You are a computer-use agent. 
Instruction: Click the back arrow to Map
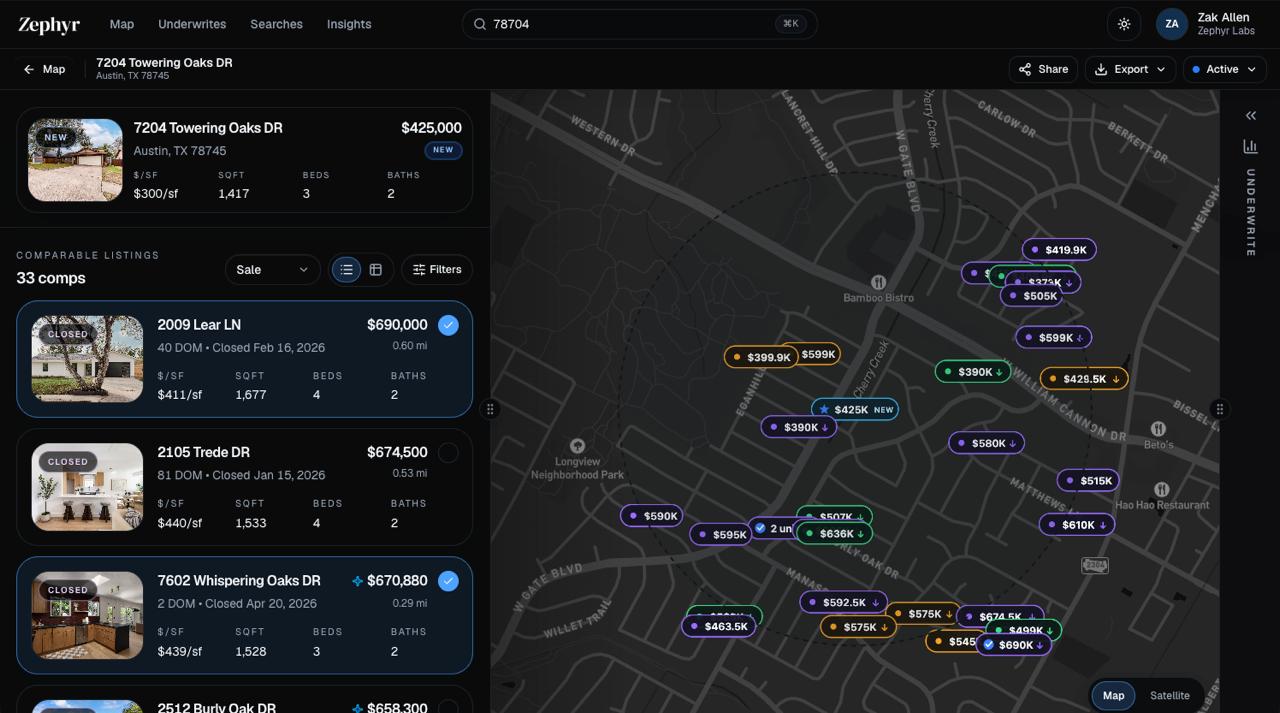(44, 69)
